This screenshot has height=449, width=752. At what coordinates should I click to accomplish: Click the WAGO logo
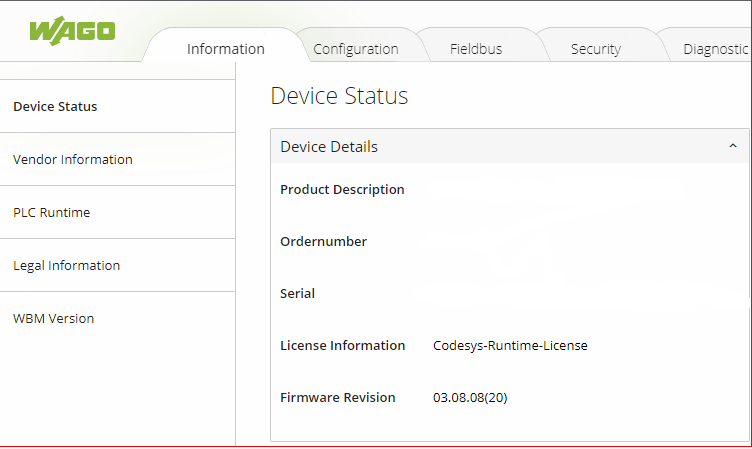point(72,30)
